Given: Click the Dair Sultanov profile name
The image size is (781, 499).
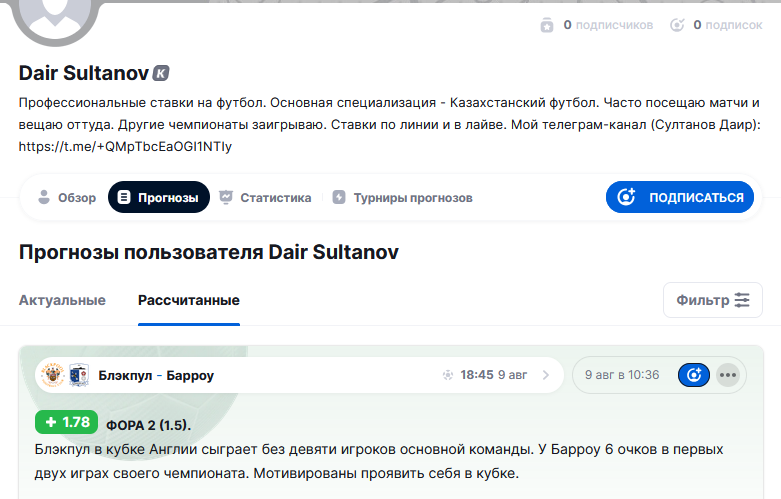Looking at the screenshot, I should 84,73.
